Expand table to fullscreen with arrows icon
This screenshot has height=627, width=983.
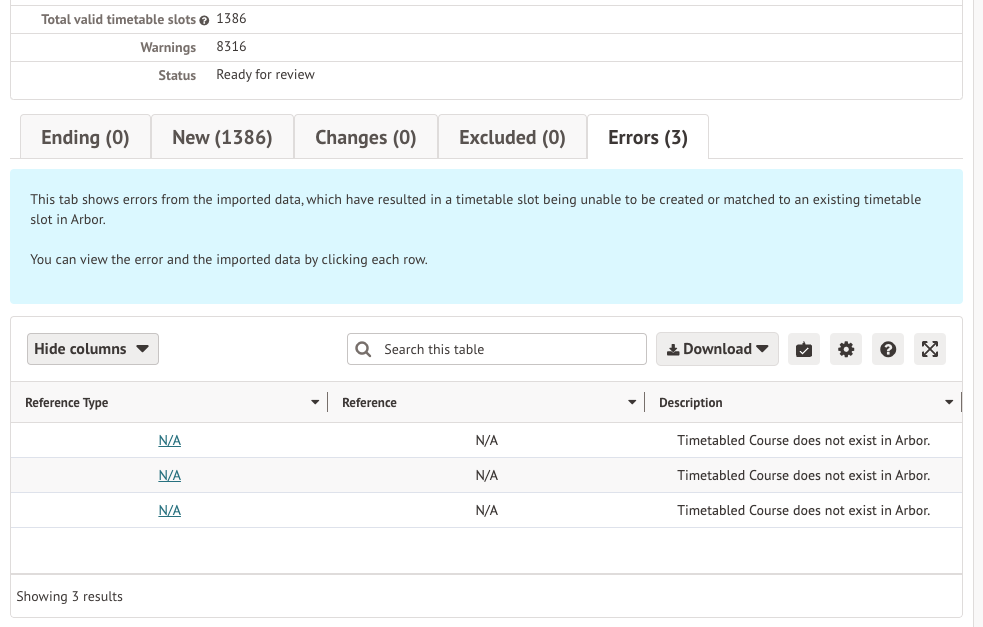(x=930, y=349)
